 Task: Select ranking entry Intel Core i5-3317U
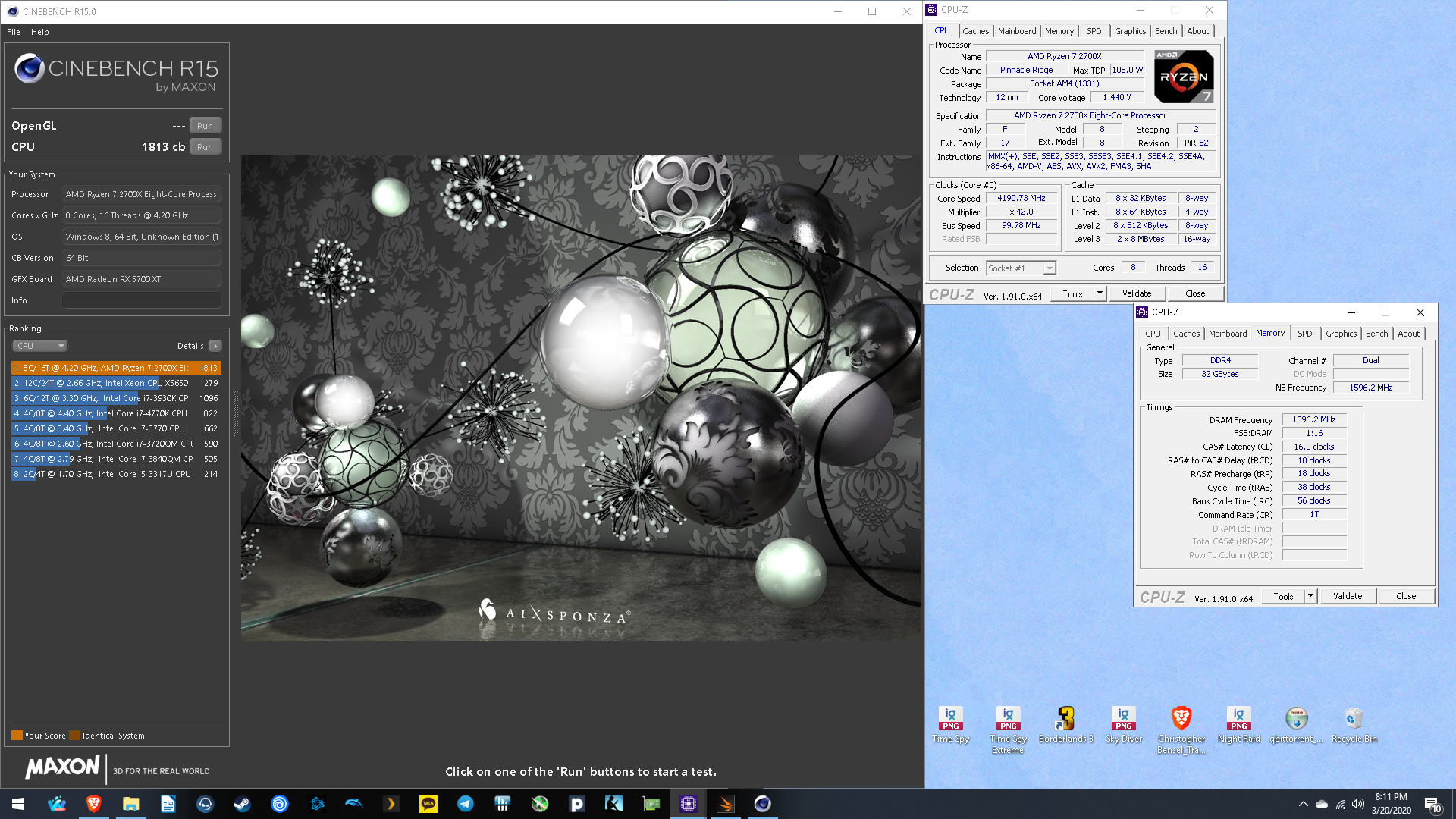116,474
